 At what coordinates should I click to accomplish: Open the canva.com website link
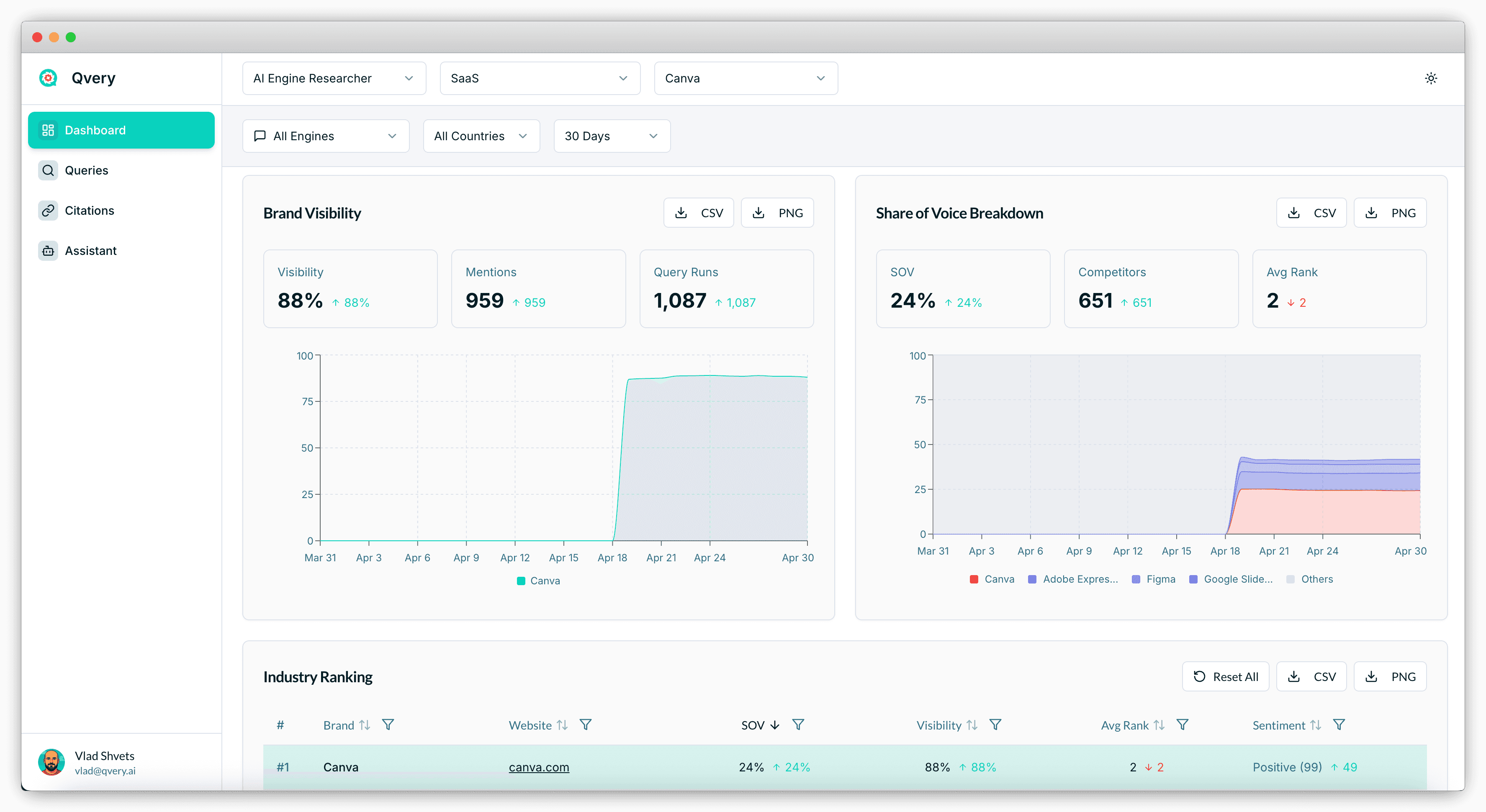pyautogui.click(x=539, y=767)
